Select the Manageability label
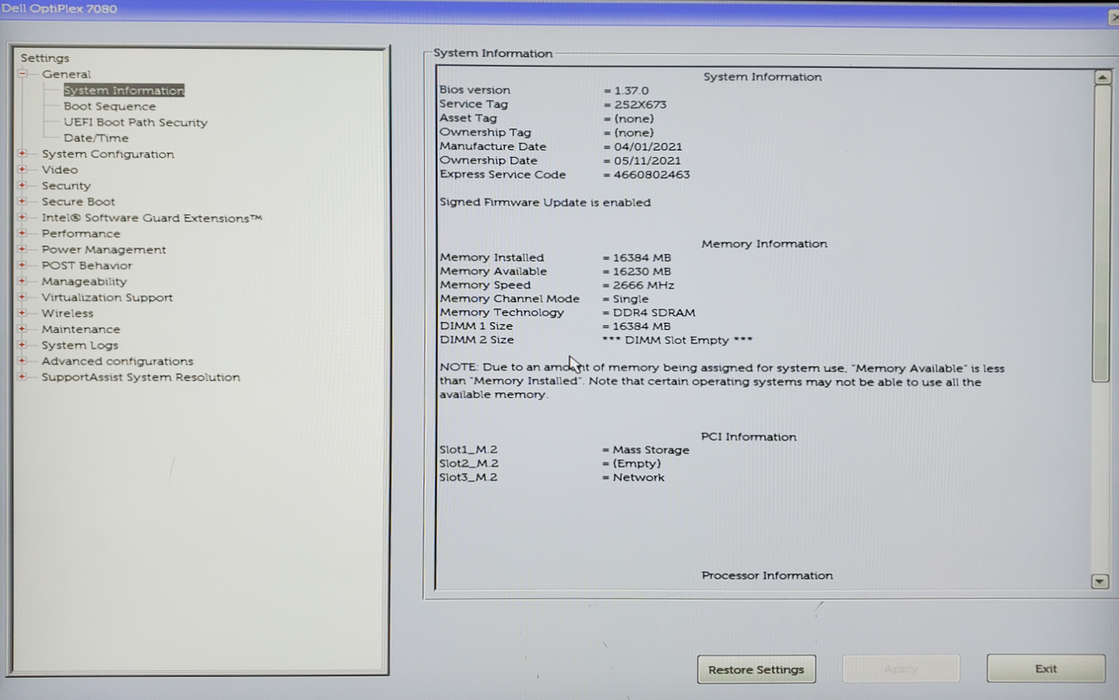Viewport: 1119px width, 700px height. 84,282
